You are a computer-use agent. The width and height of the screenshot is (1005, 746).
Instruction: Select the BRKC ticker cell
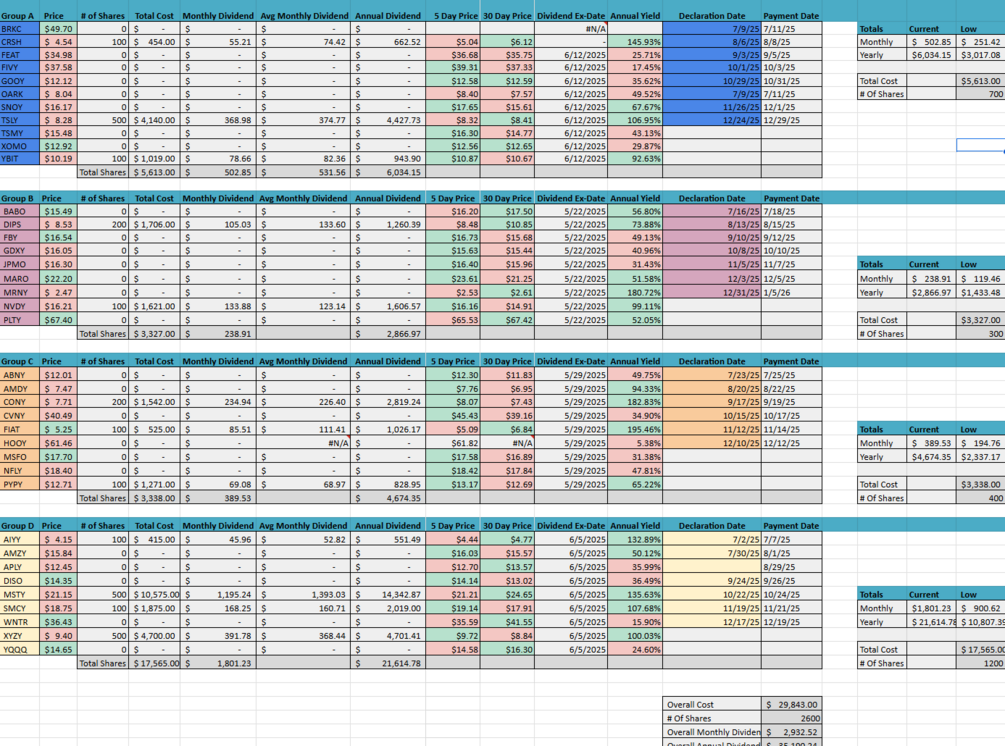[20, 29]
